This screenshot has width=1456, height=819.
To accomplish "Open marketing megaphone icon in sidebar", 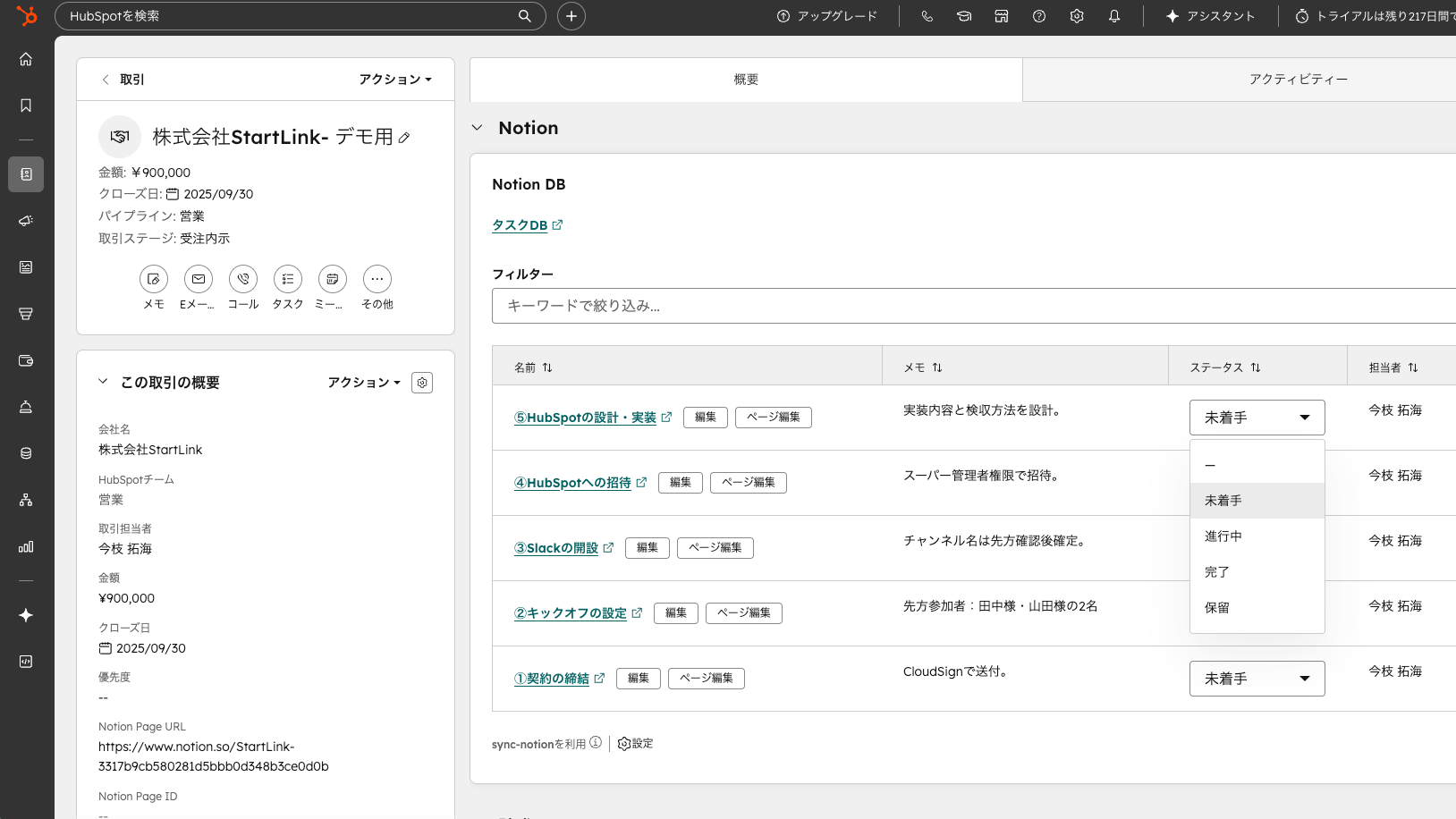I will coord(26,221).
